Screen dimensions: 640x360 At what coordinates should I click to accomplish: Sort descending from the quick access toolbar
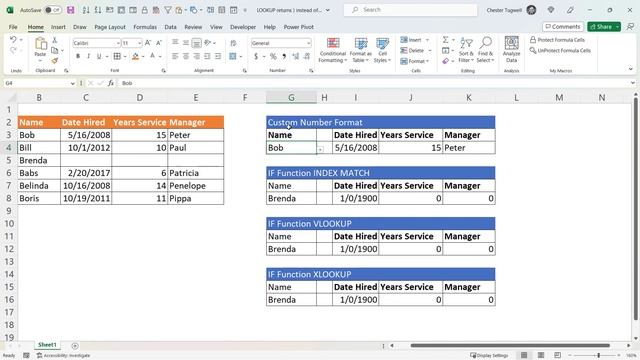point(98,10)
